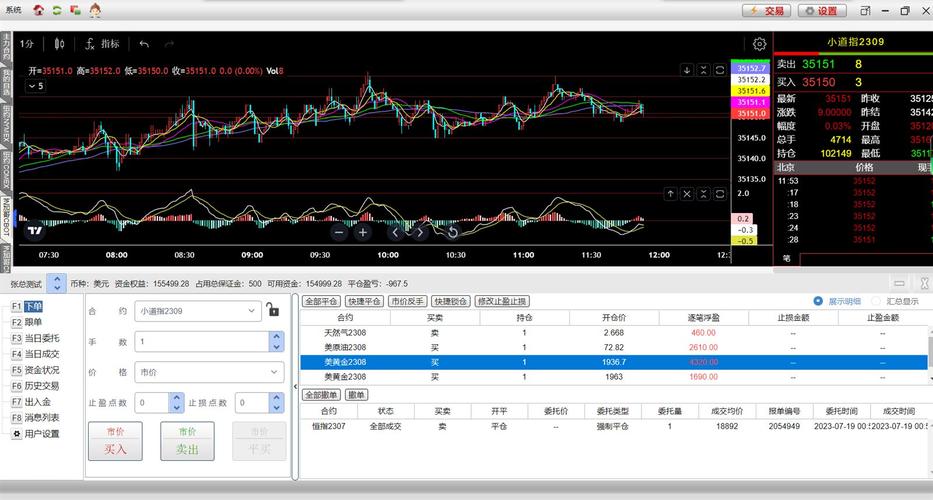Click the 35151.6 yellow price label
933x500 pixels.
(751, 91)
